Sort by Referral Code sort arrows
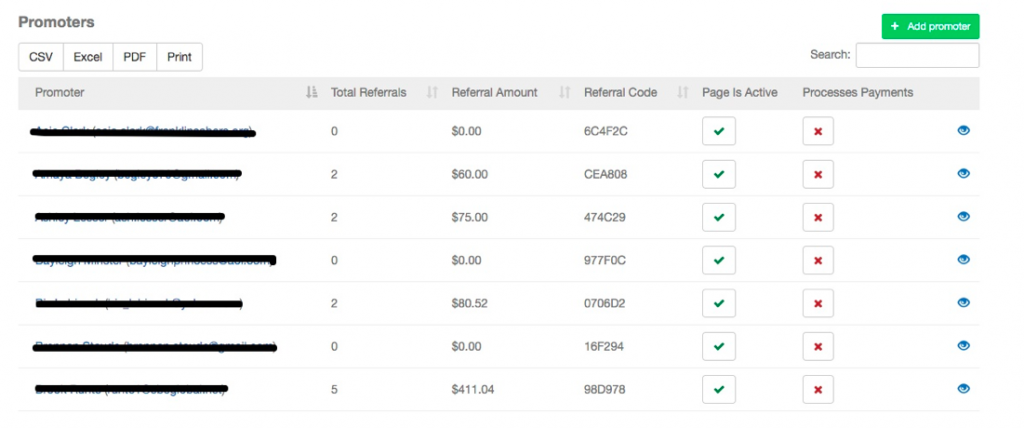This screenshot has height=428, width=1024. [x=683, y=93]
